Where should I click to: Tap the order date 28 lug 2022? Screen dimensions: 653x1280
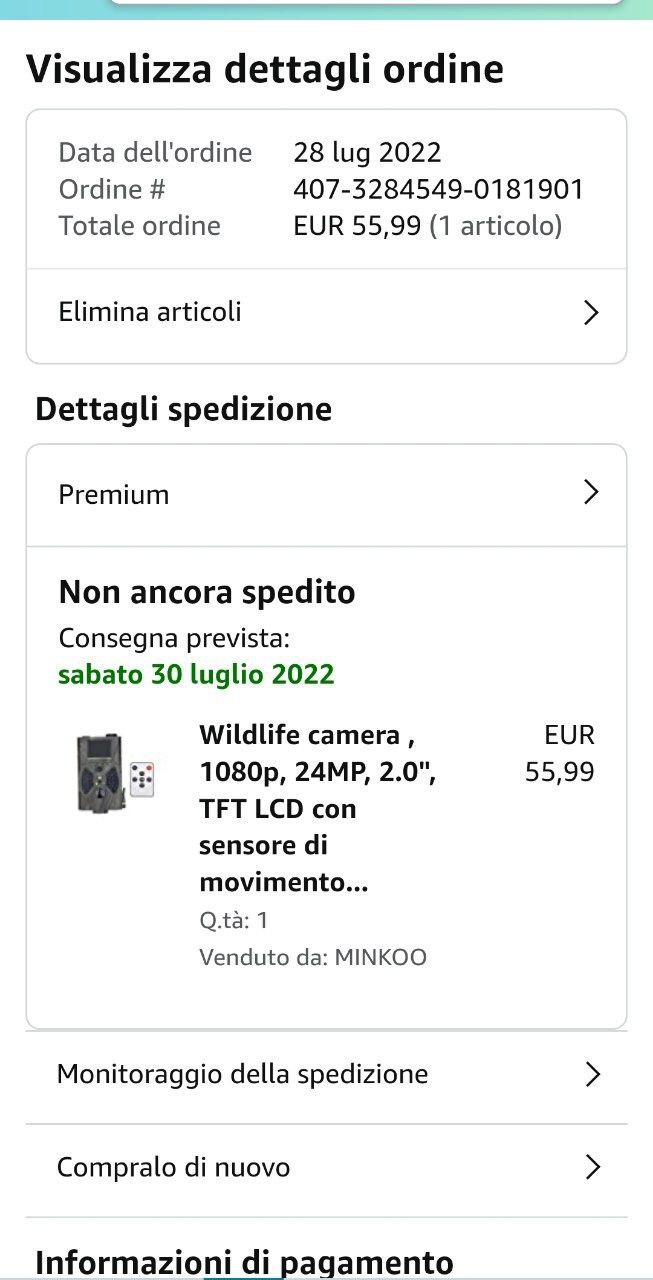tap(367, 152)
